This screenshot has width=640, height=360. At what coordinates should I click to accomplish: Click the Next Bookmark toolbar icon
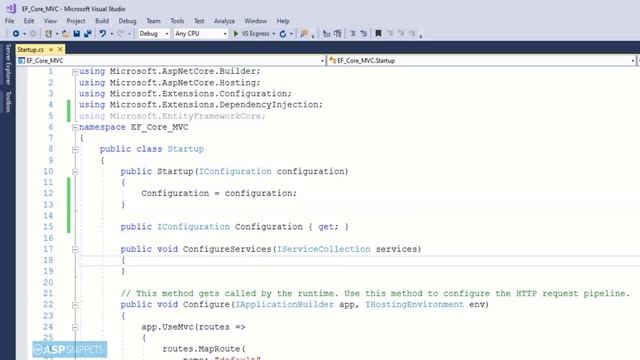401,33
